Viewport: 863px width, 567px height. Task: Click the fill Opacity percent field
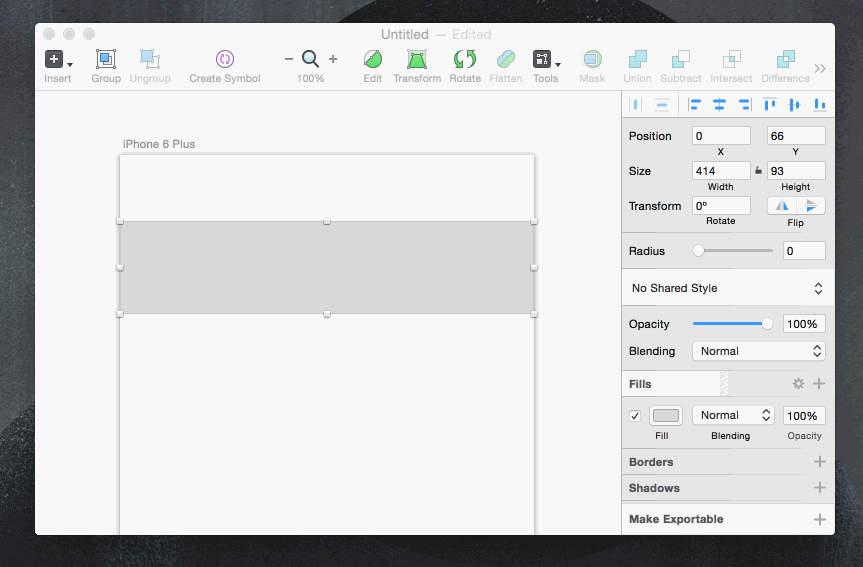click(804, 416)
